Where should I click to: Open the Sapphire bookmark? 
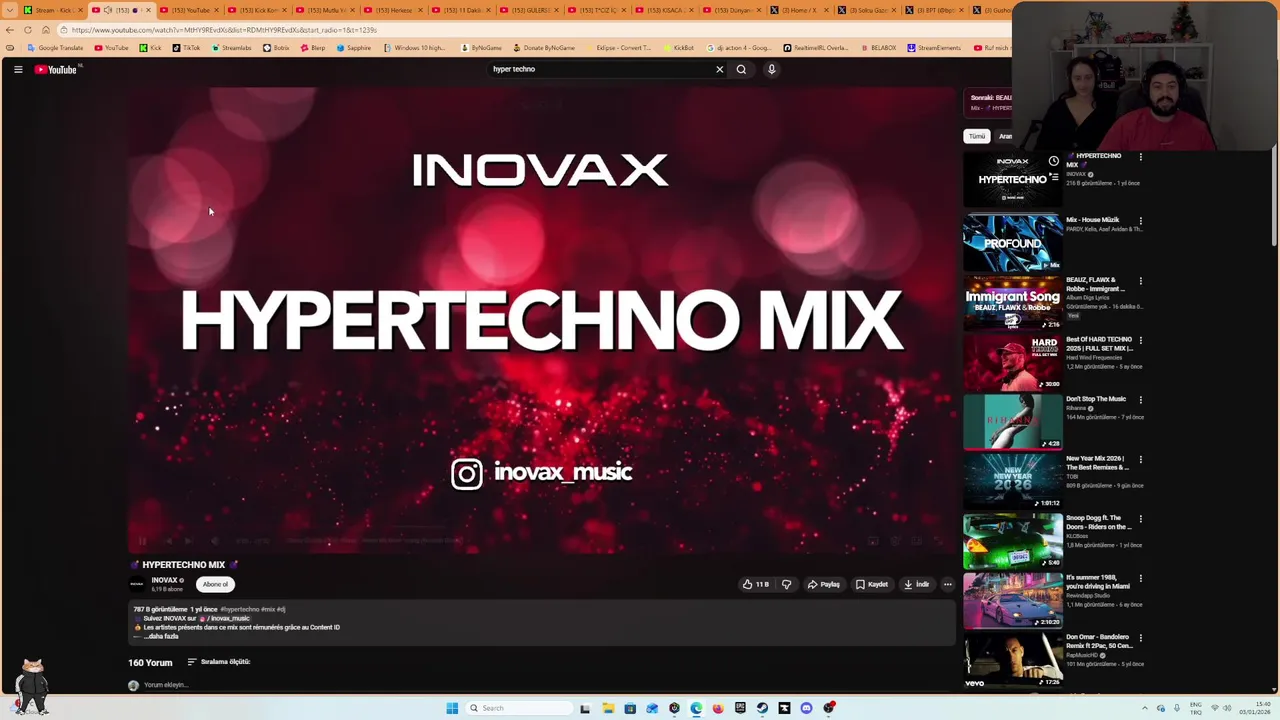[x=354, y=48]
